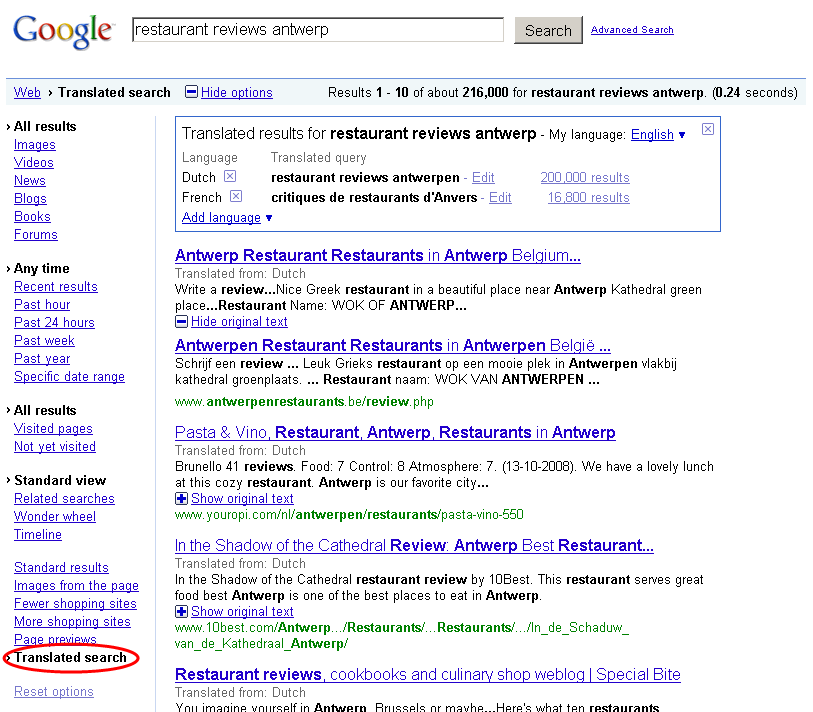
Task: Select Past year filter
Action: tap(42, 359)
